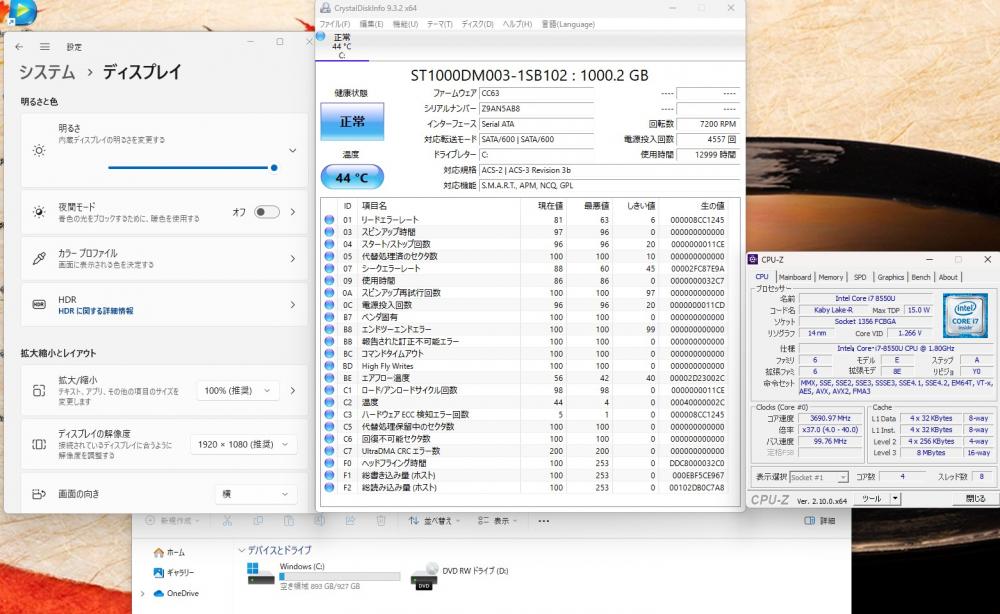The image size is (1000, 614).
Task: Open the color profile (カラー プロファイル) chevron
Action: click(293, 258)
